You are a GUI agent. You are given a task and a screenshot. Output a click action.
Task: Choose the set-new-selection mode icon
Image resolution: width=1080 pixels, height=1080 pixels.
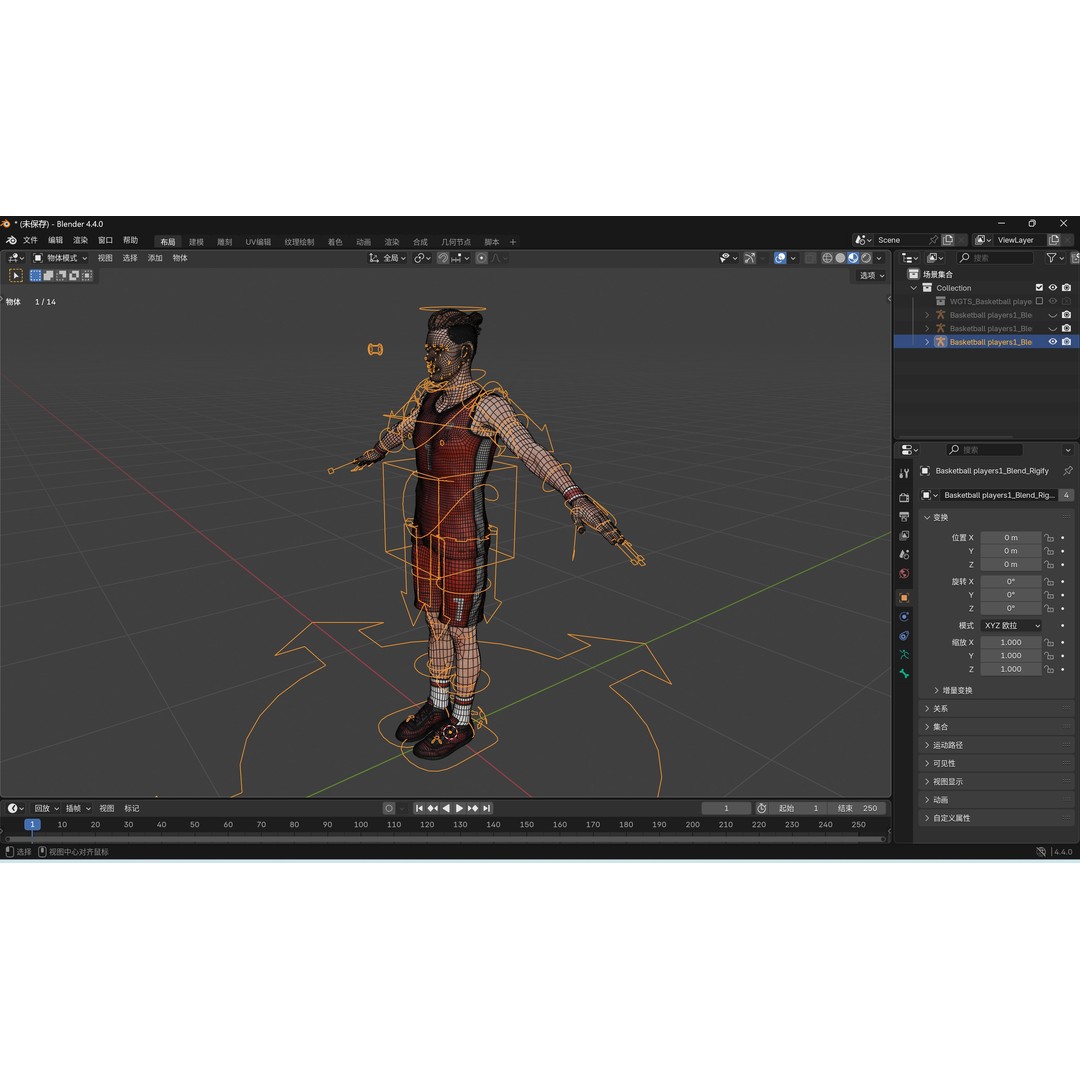(36, 276)
